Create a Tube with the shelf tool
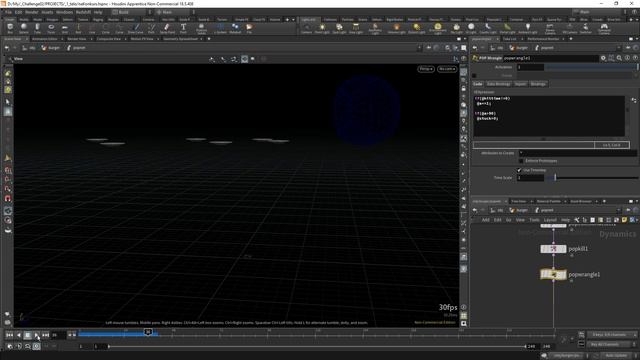 click(37, 28)
